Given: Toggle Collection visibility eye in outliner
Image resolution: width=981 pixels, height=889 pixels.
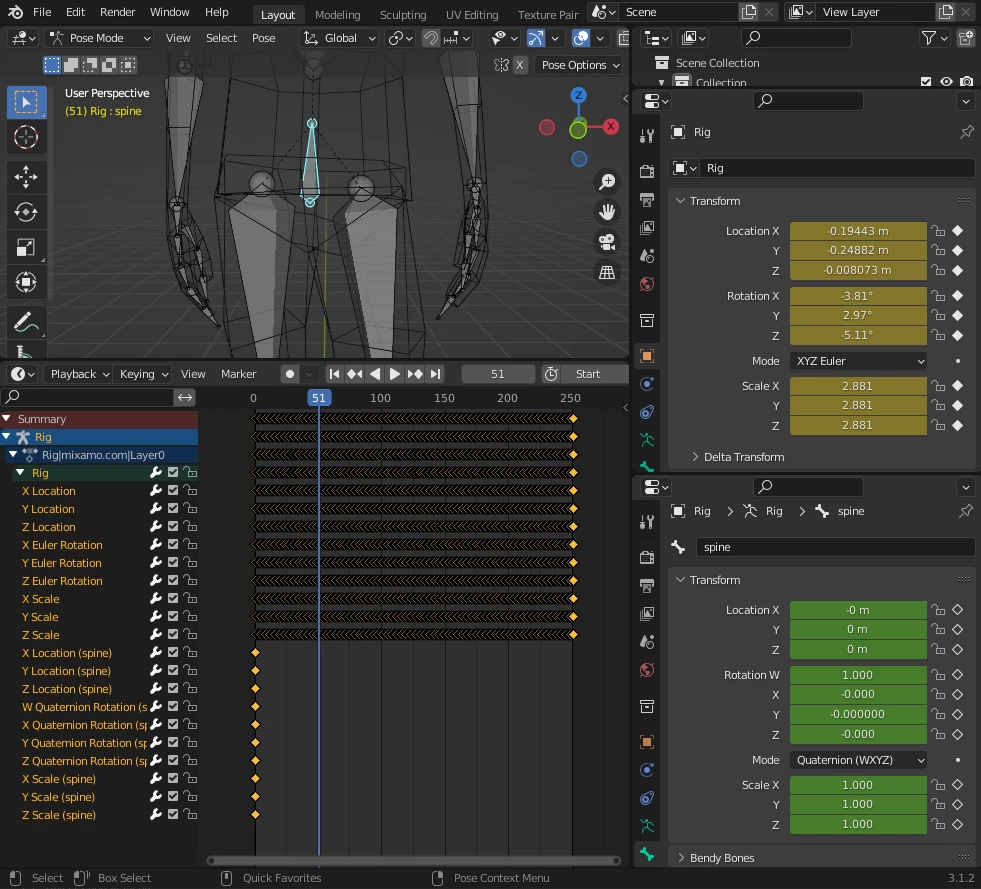Looking at the screenshot, I should 946,81.
